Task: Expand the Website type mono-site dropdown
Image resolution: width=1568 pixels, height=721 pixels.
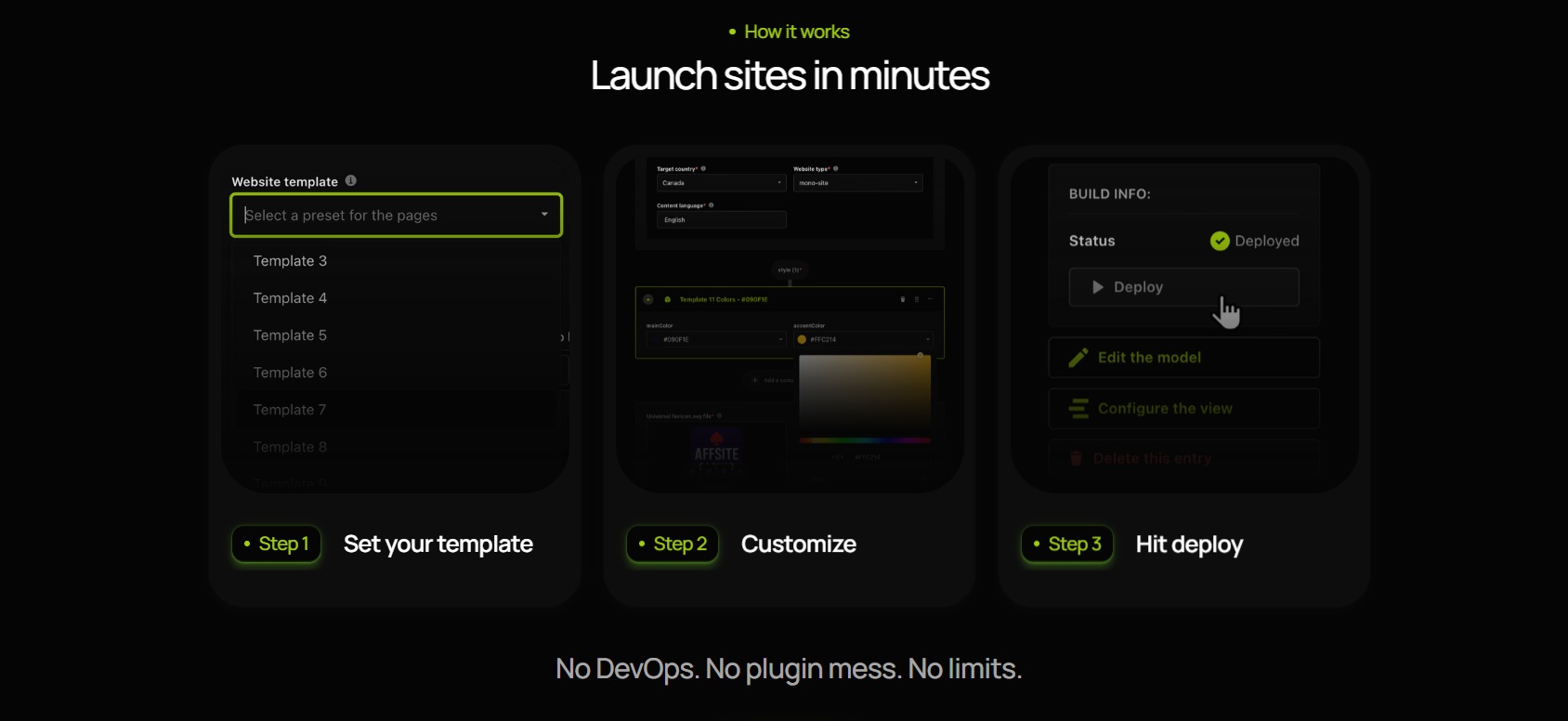Action: coord(857,183)
